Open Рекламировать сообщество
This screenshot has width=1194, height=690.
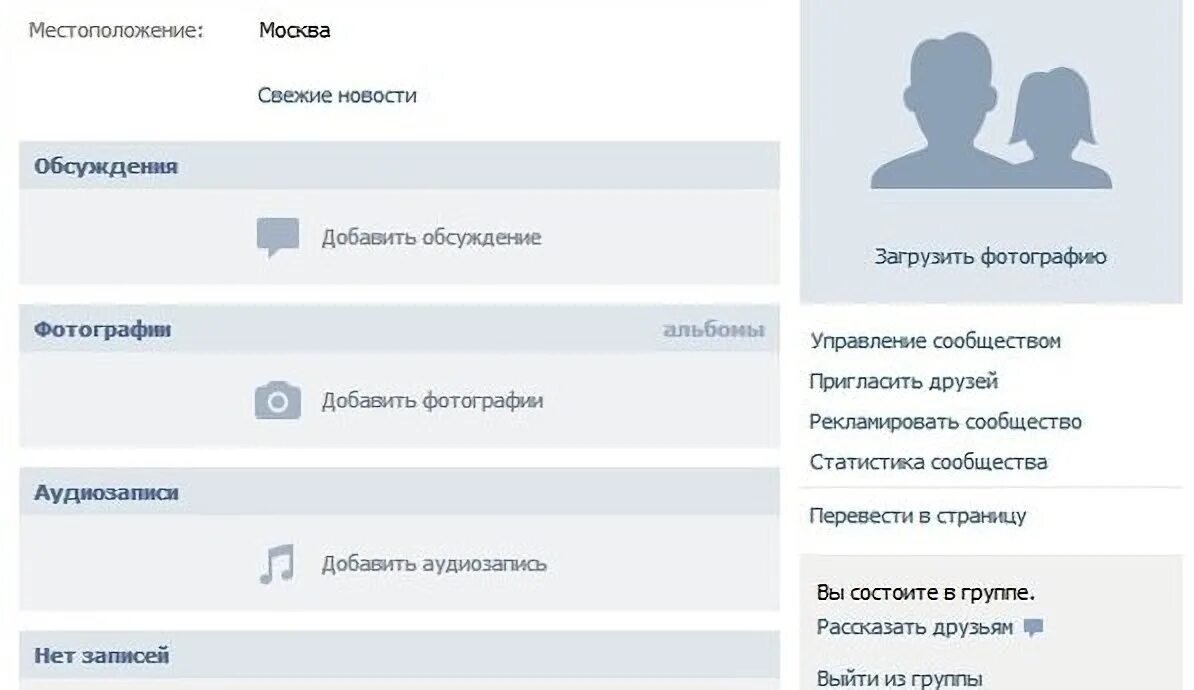(x=945, y=422)
